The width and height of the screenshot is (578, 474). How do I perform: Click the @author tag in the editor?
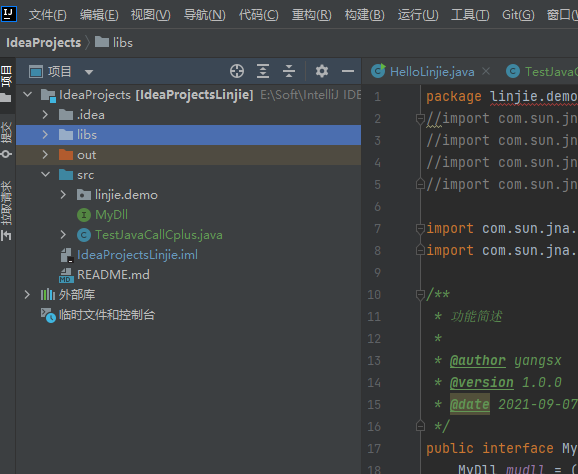[478, 360]
